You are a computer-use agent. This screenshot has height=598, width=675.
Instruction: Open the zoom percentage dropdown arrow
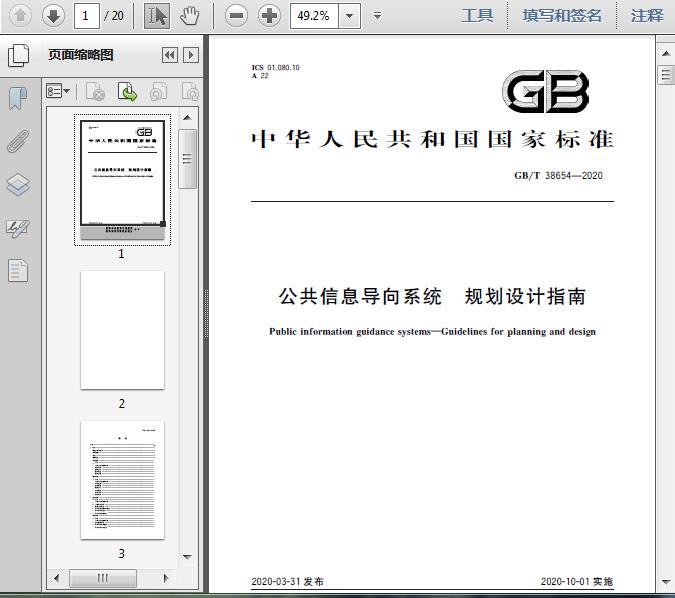tap(350, 16)
